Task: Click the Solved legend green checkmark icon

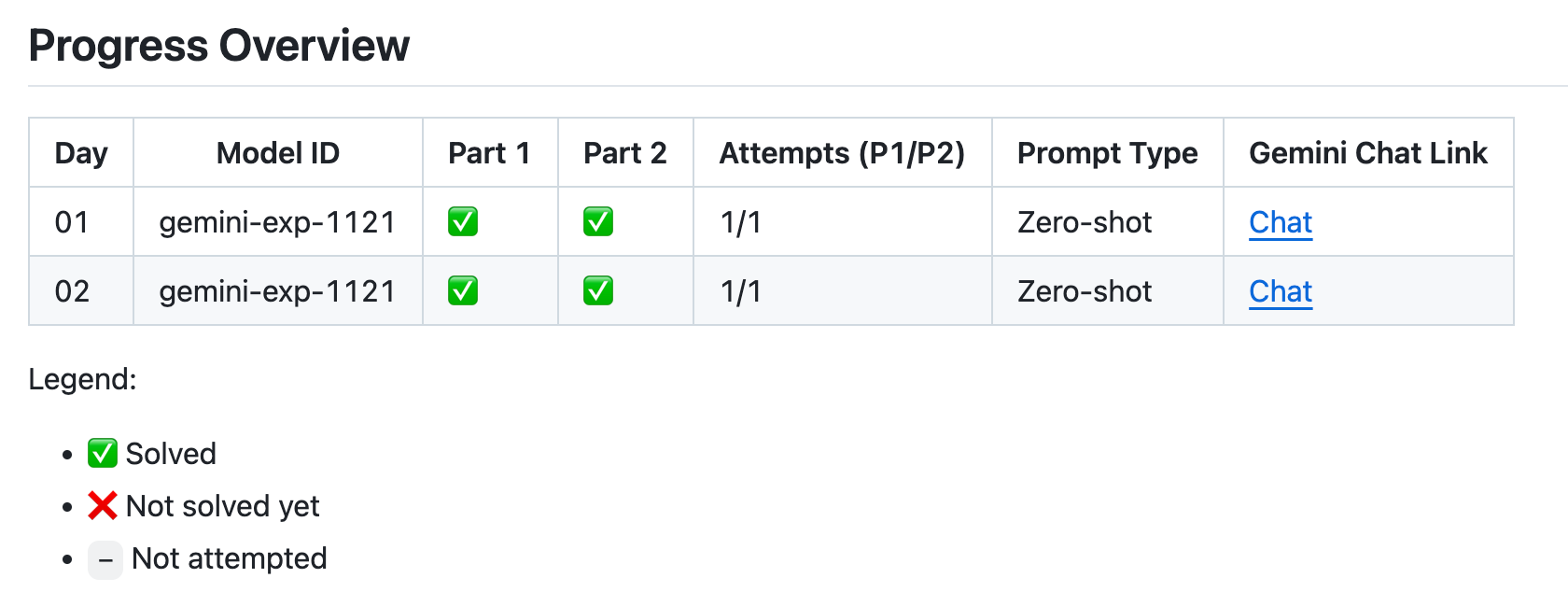Action: coord(103,454)
